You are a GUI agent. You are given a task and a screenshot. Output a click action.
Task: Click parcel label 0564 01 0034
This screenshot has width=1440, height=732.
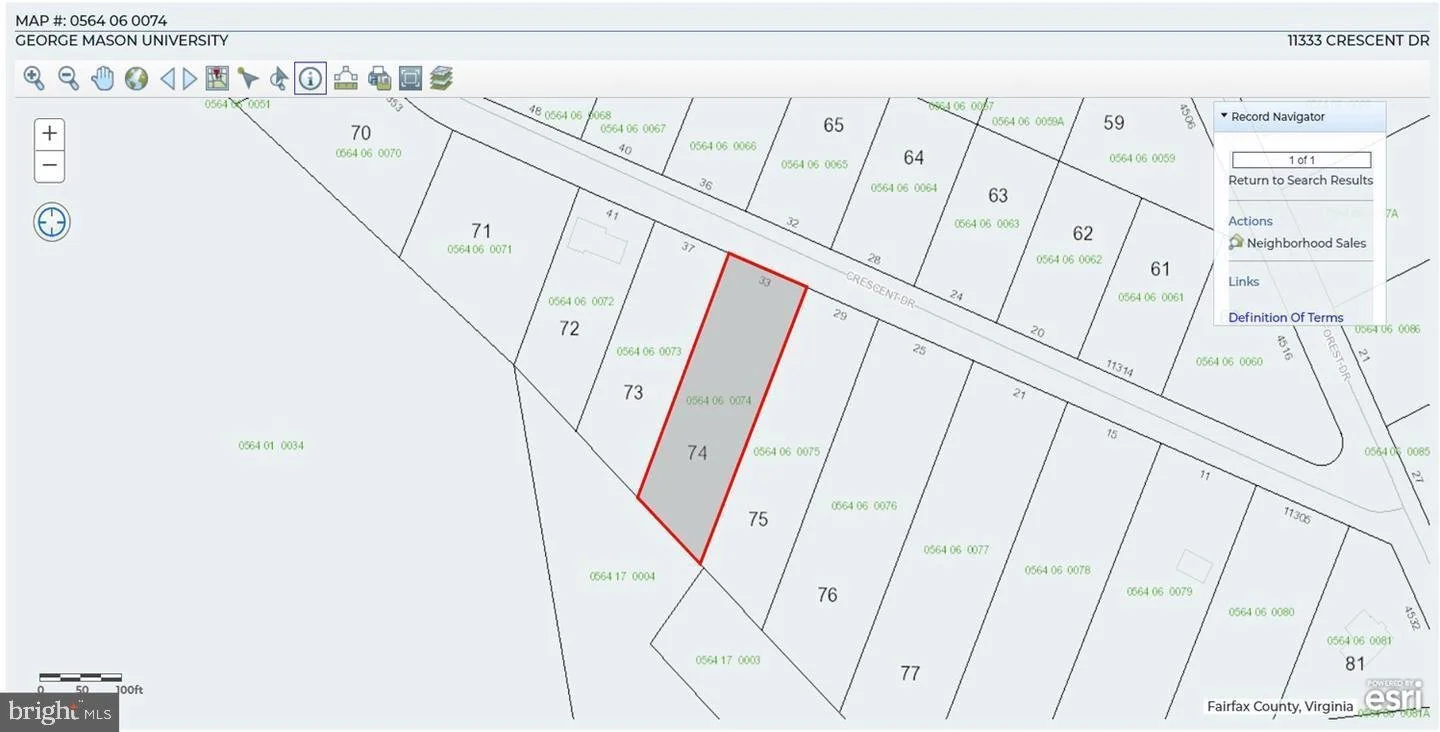pos(271,446)
